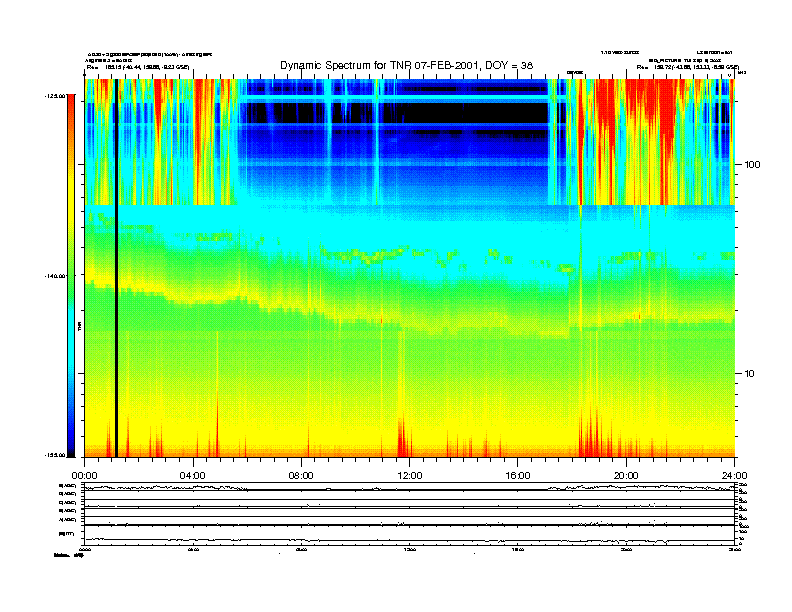The width and height of the screenshot is (792, 612).
Task: Click the -140.00 color scale label
Action: 55,276
